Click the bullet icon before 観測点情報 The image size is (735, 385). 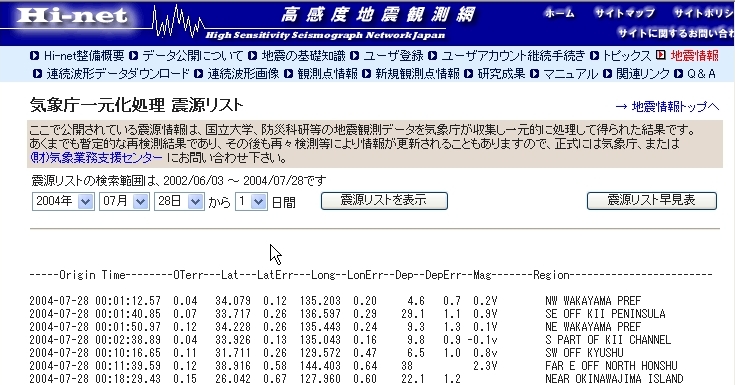tap(289, 74)
